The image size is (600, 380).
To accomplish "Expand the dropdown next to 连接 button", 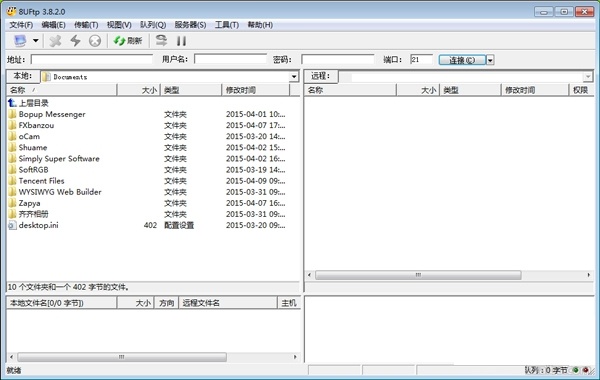I will pos(490,60).
